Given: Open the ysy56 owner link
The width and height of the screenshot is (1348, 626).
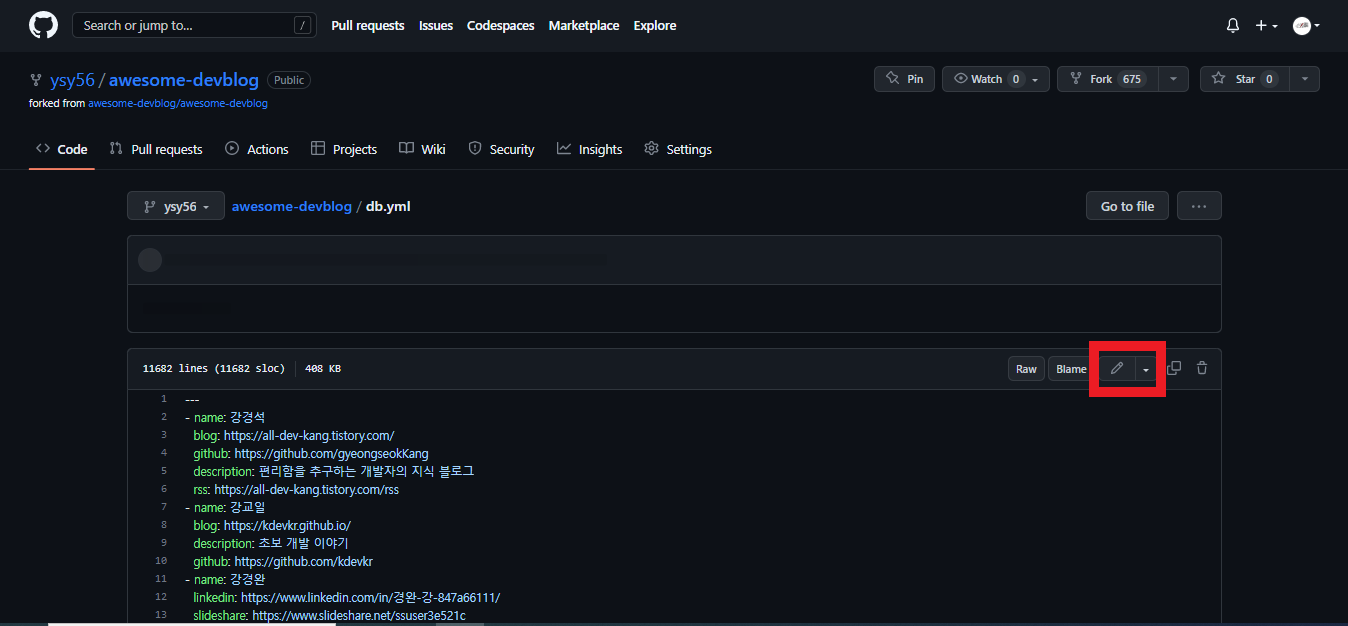Looking at the screenshot, I should click(x=72, y=80).
